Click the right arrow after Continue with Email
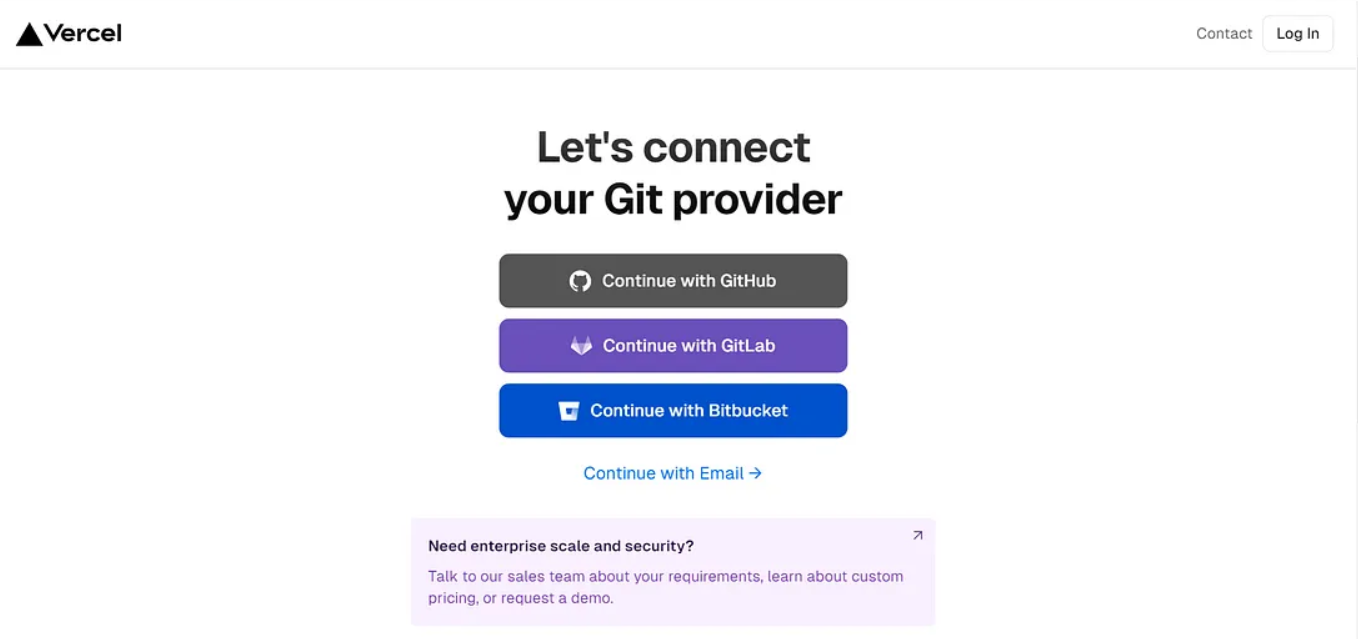Image resolution: width=1358 pixels, height=639 pixels. pyautogui.click(x=756, y=473)
